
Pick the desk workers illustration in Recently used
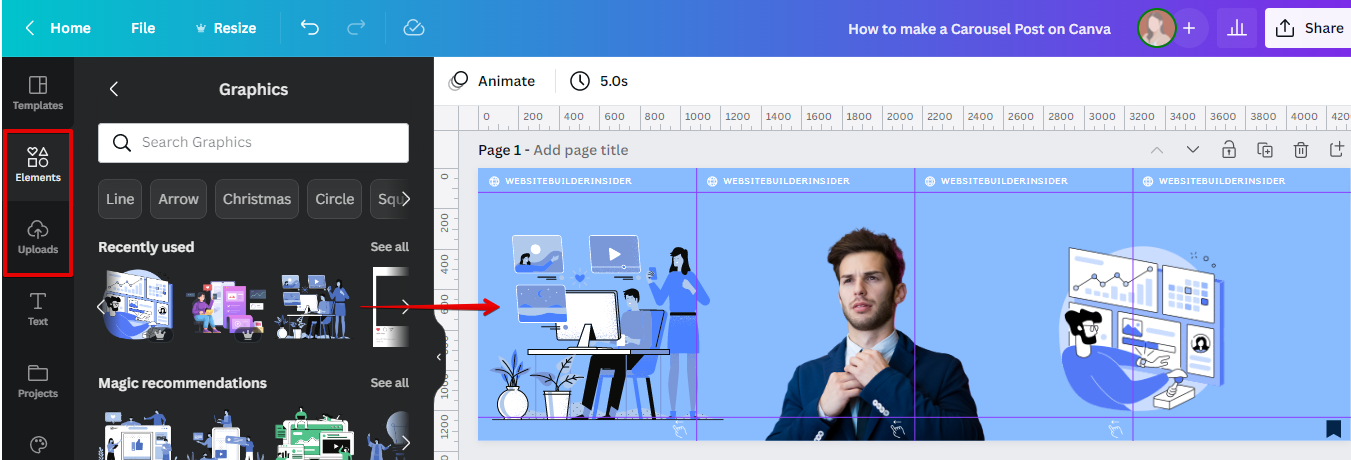[314, 307]
